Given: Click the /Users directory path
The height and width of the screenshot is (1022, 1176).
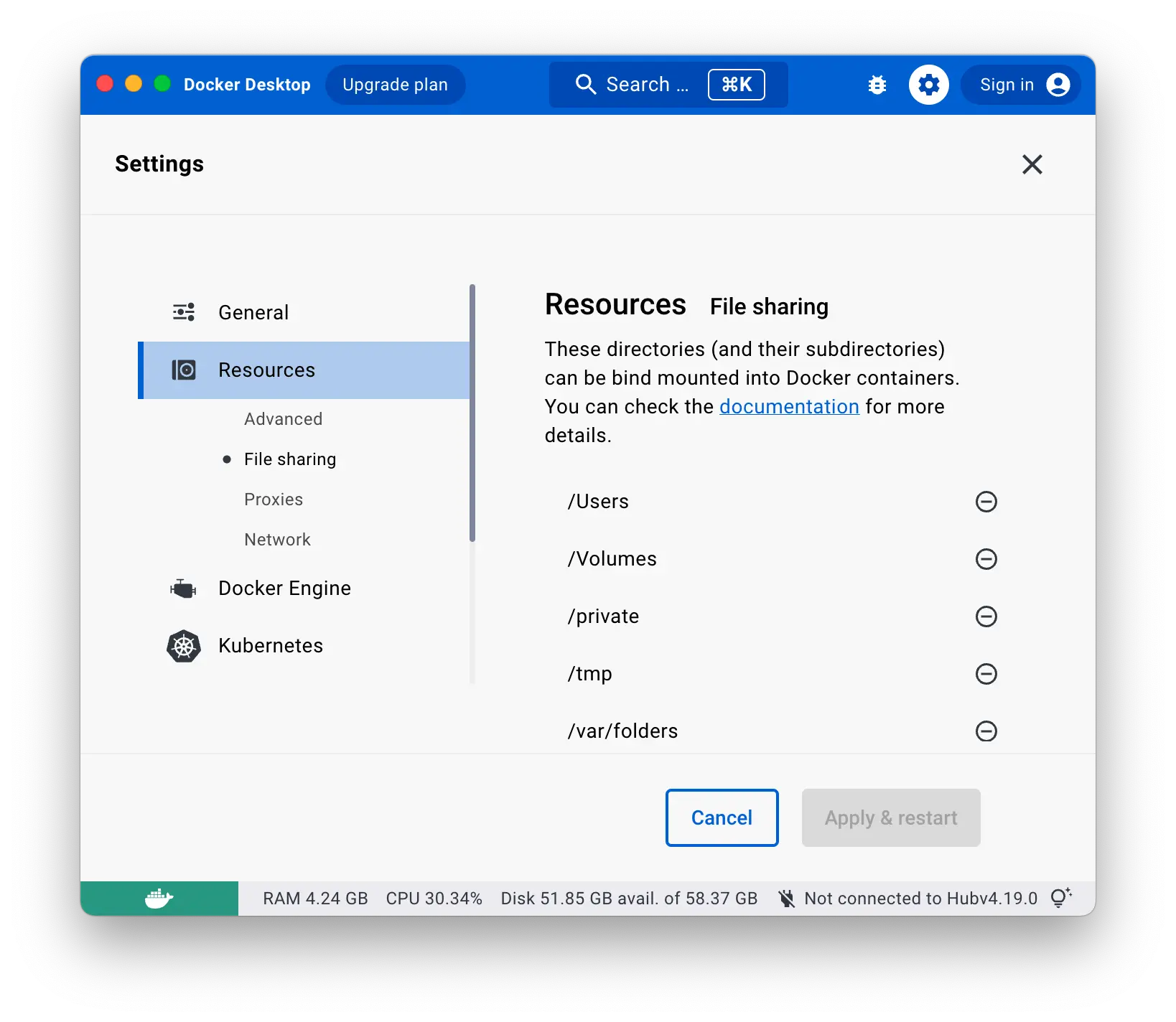Looking at the screenshot, I should [598, 502].
